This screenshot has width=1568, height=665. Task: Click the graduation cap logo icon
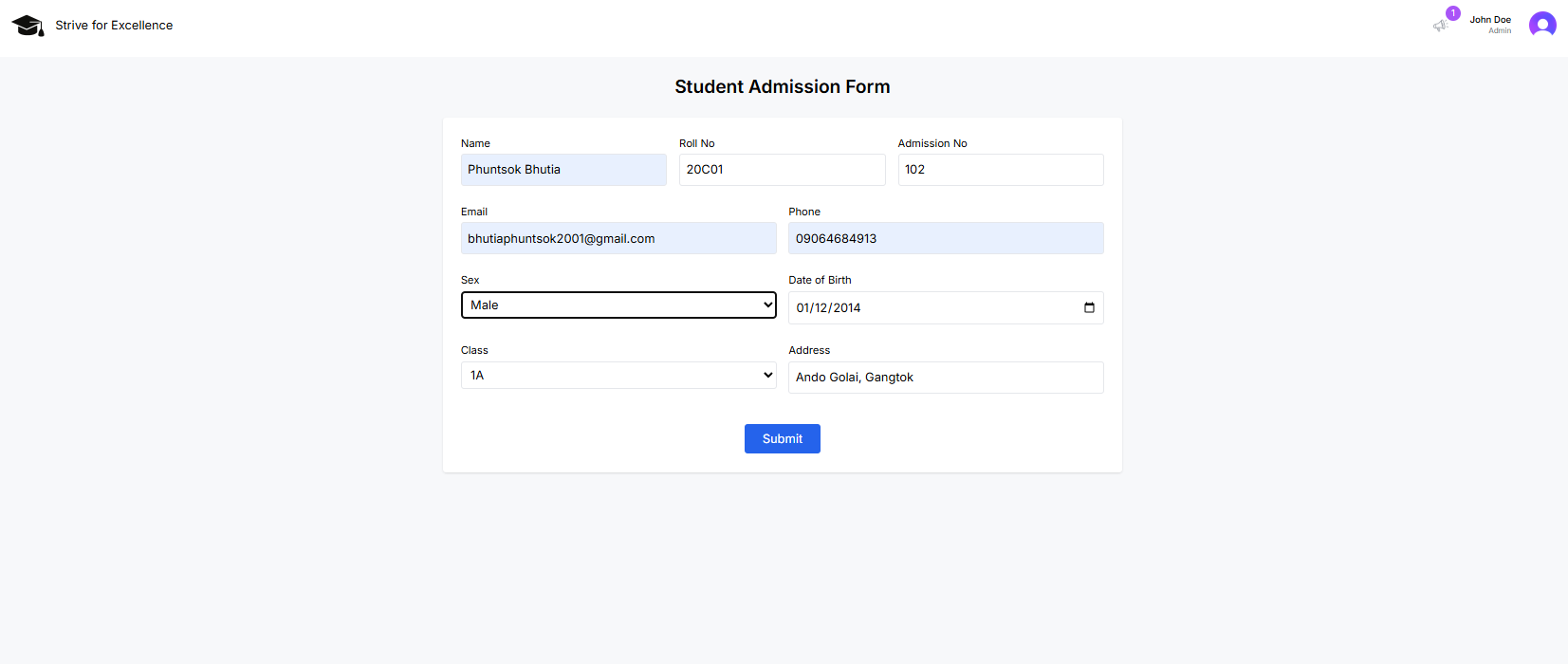[28, 26]
